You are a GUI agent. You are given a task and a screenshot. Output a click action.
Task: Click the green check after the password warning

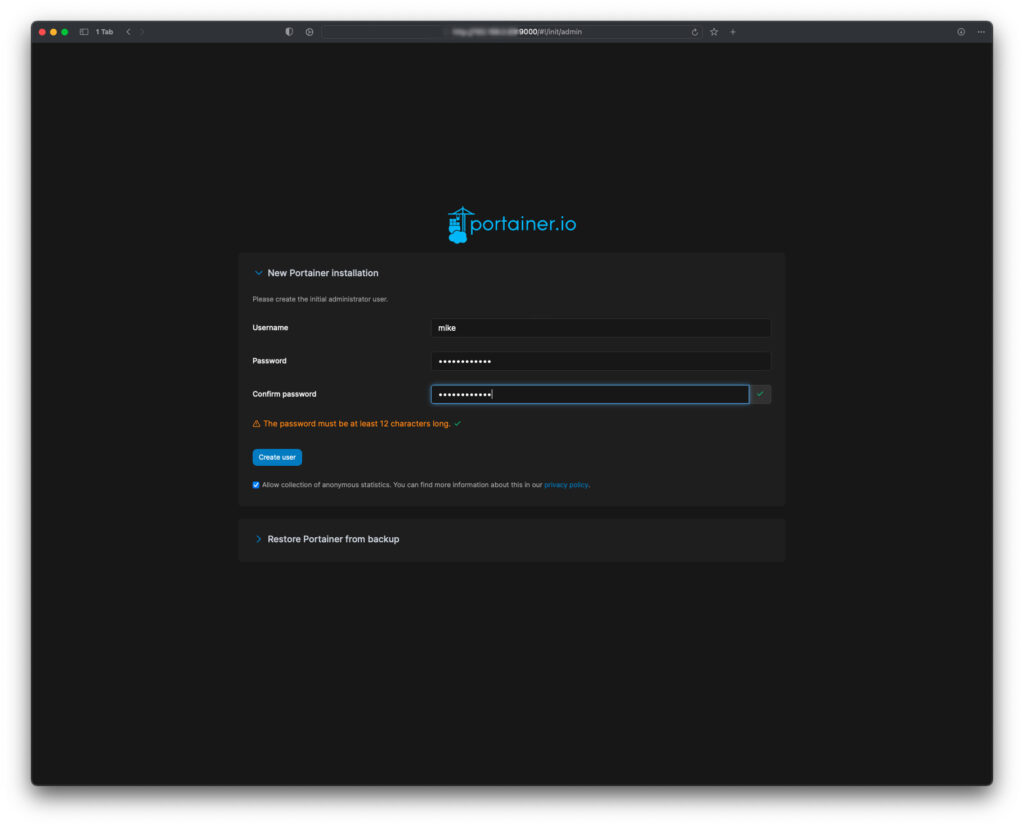(458, 424)
